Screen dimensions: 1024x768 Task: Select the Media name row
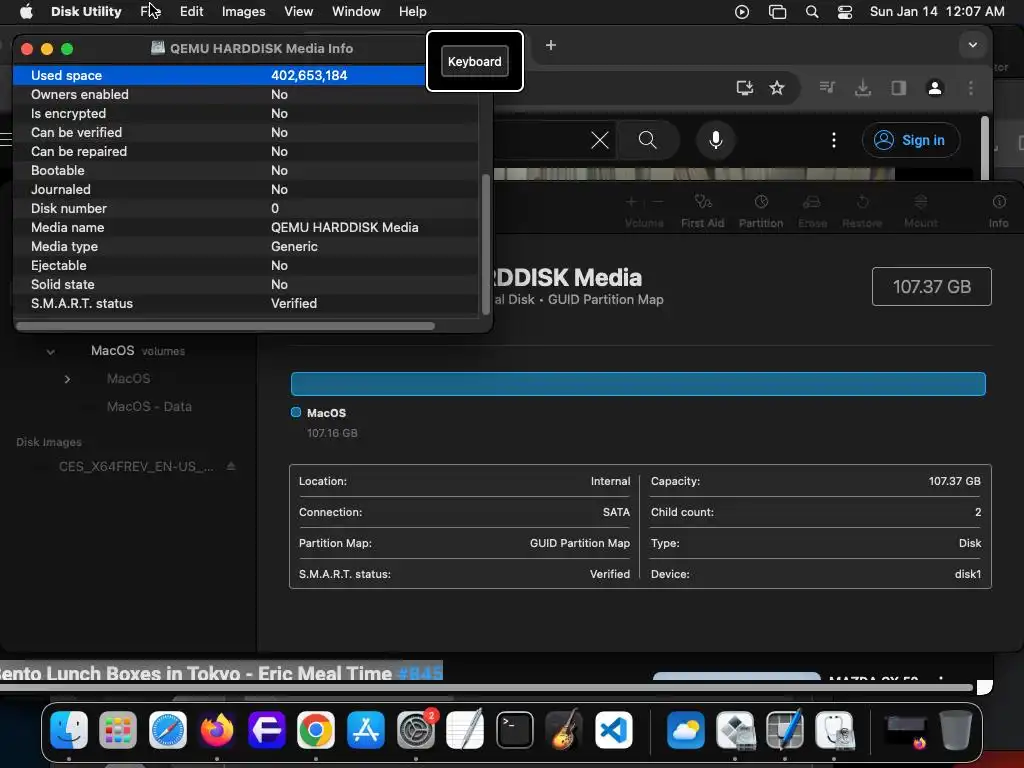[247, 227]
